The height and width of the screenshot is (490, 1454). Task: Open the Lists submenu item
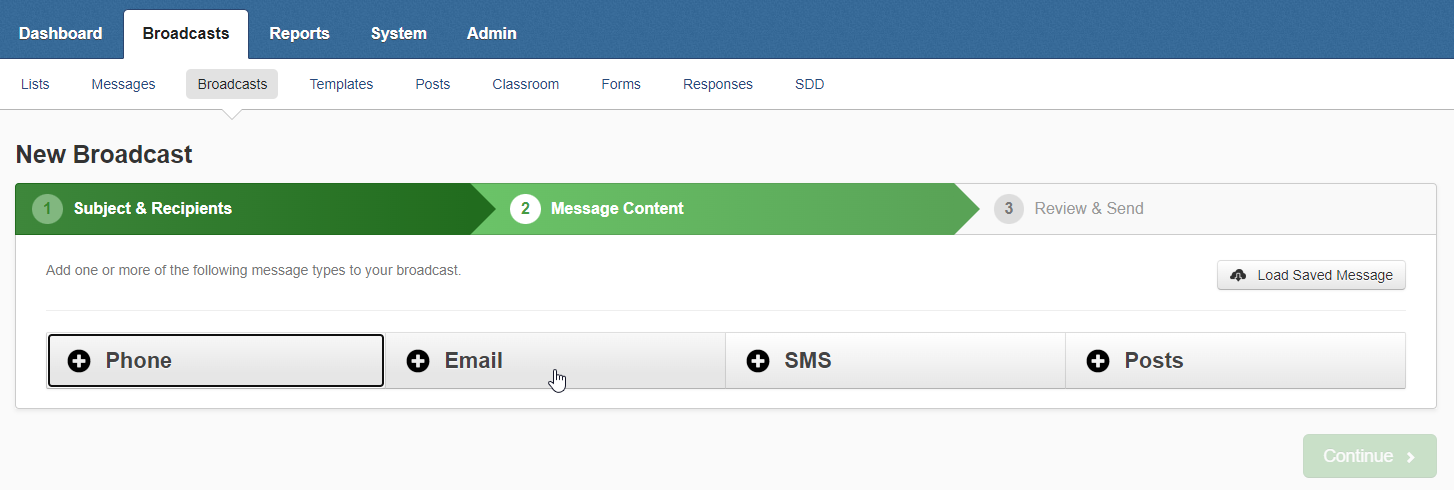[x=35, y=84]
